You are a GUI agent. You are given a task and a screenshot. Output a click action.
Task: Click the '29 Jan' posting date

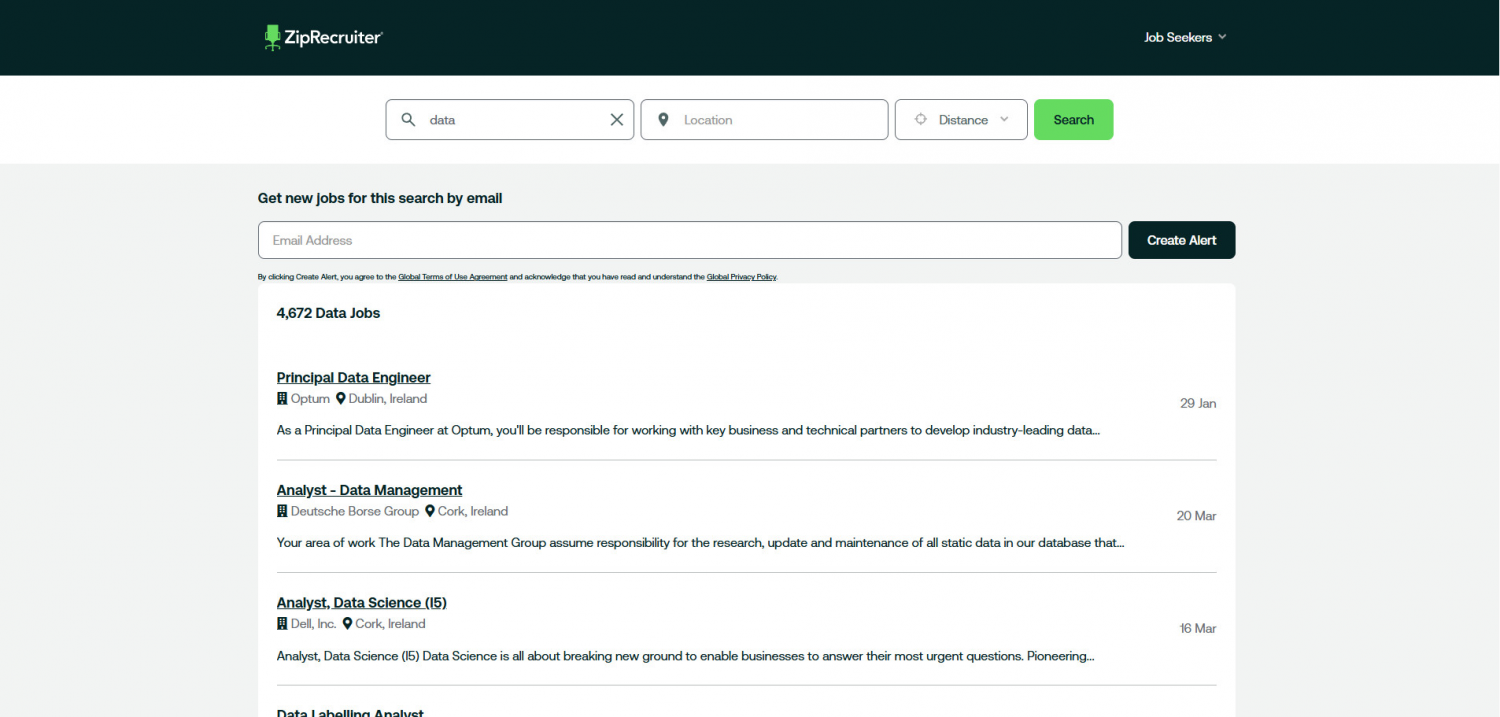tap(1198, 404)
